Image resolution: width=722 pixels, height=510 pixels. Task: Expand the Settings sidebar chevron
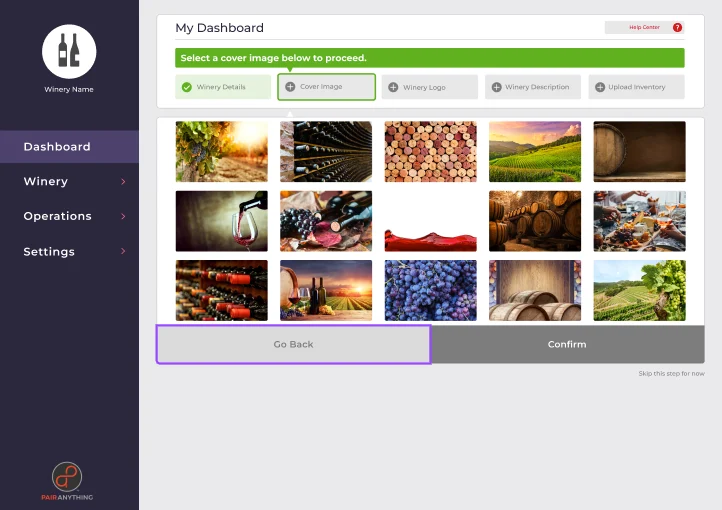point(123,251)
